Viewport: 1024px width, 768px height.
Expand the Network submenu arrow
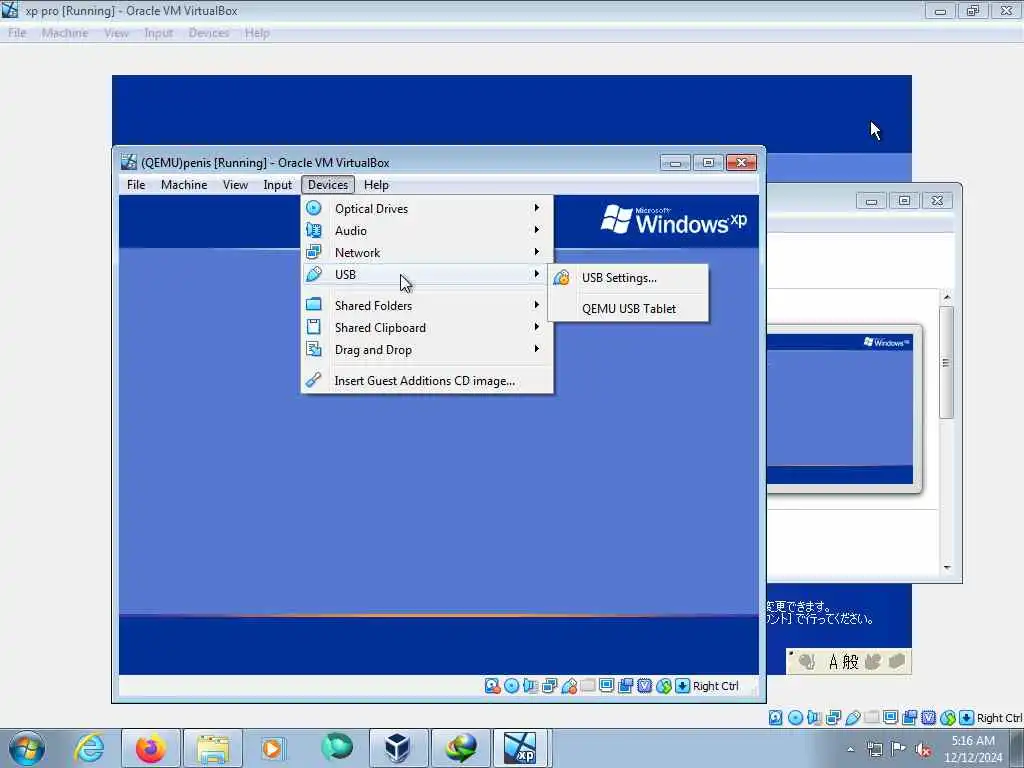(537, 252)
